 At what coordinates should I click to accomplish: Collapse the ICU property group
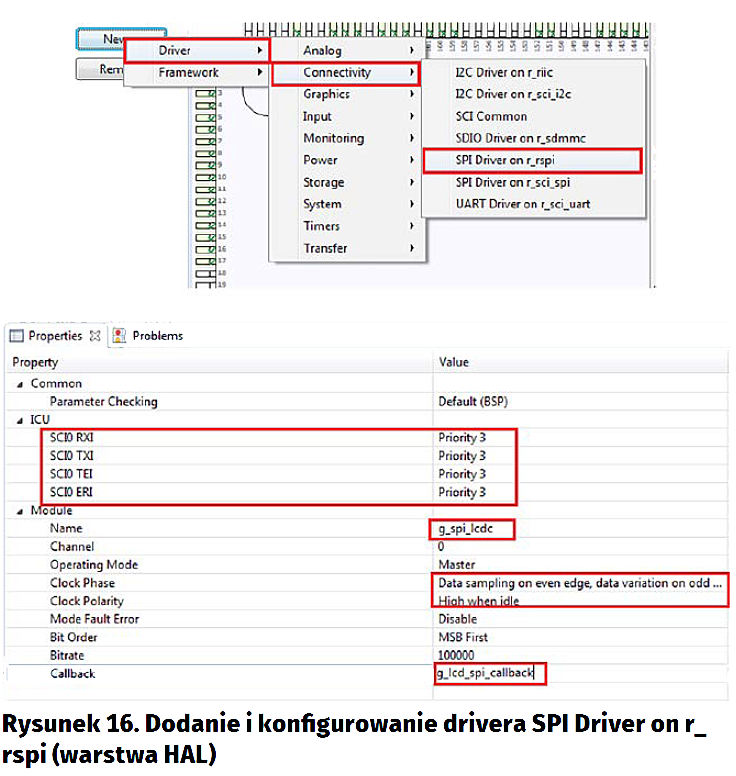[20, 420]
